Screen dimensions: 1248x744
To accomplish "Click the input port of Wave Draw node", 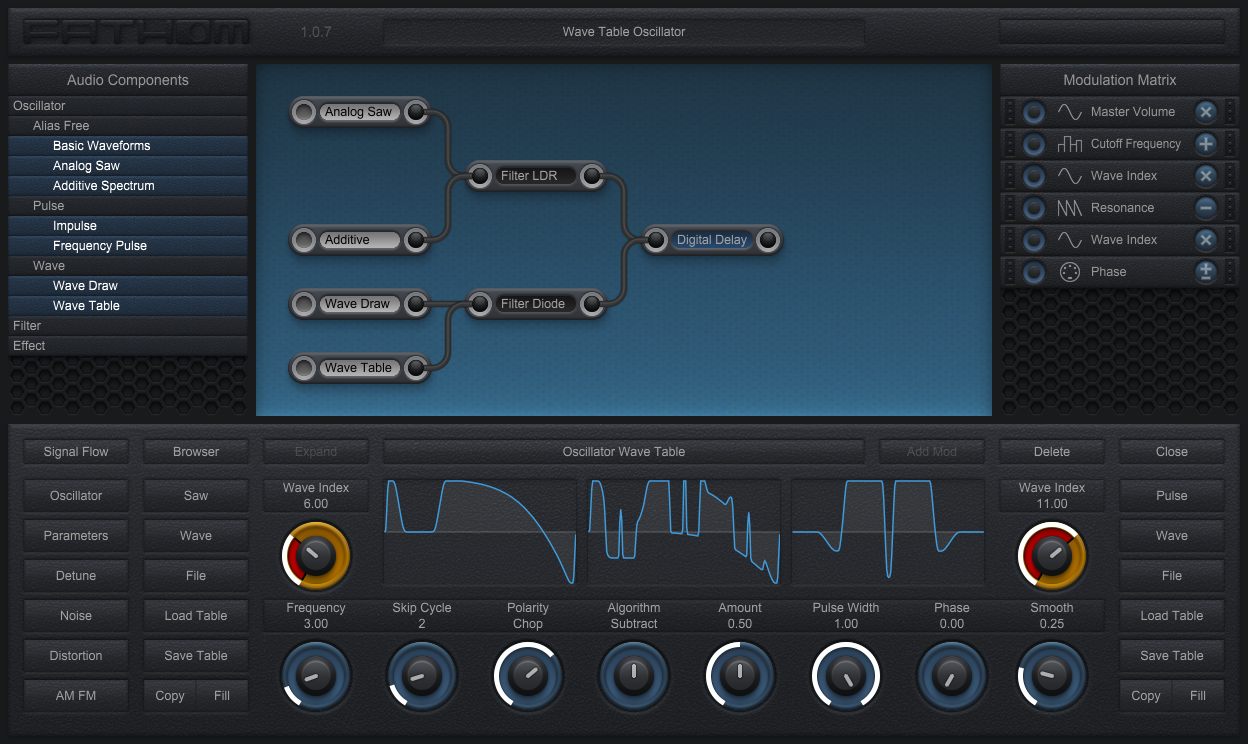I will pyautogui.click(x=304, y=304).
